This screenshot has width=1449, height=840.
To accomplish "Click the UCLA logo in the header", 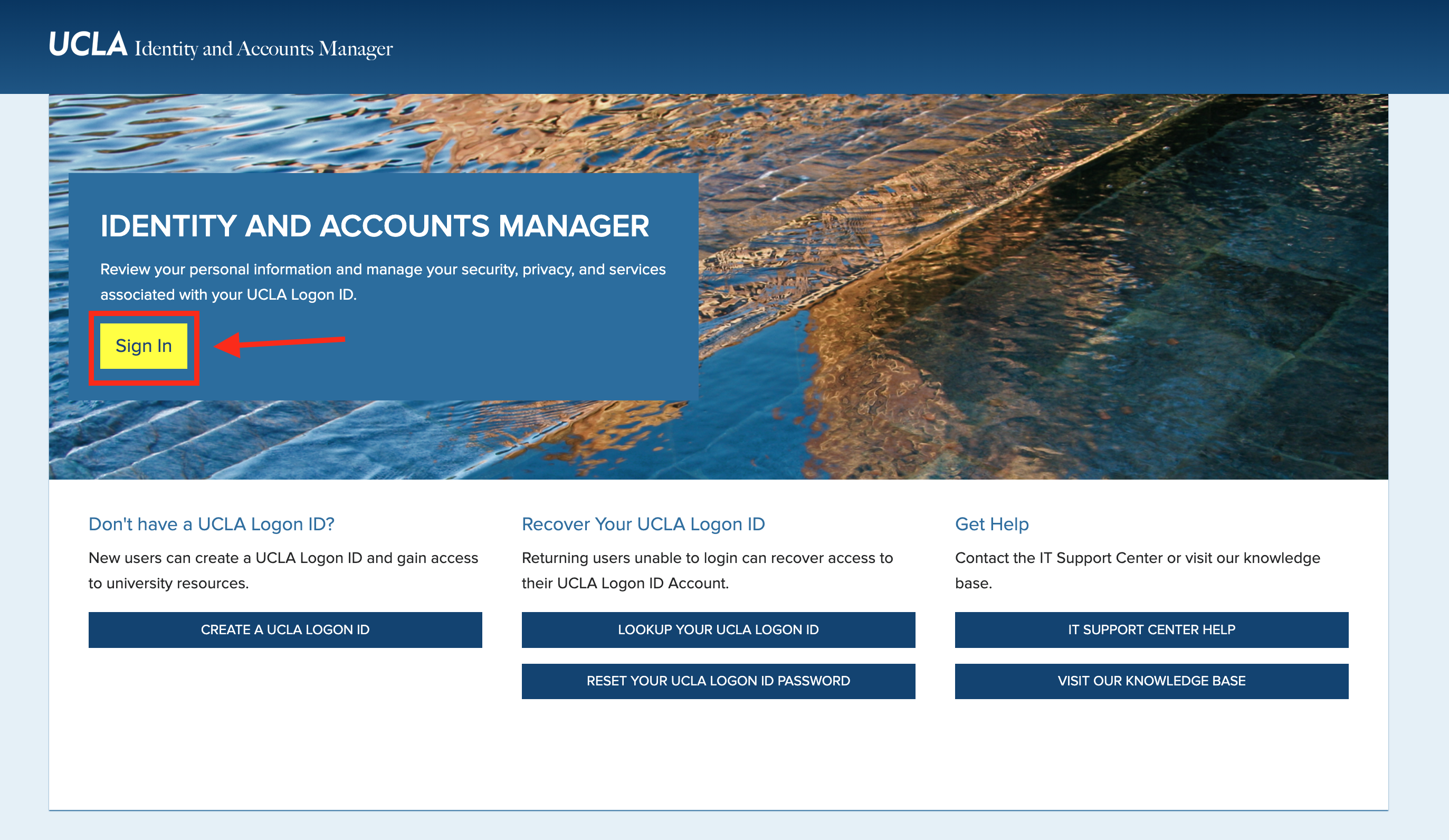I will (x=88, y=45).
